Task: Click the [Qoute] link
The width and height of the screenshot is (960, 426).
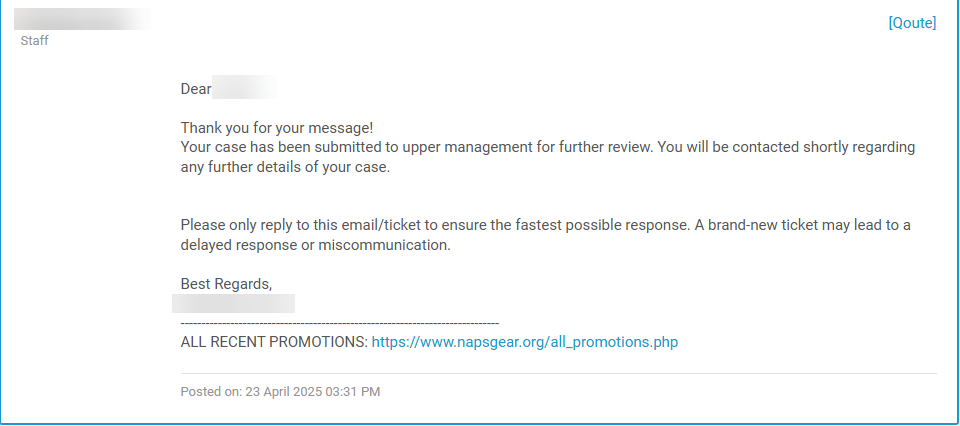Action: (x=912, y=23)
